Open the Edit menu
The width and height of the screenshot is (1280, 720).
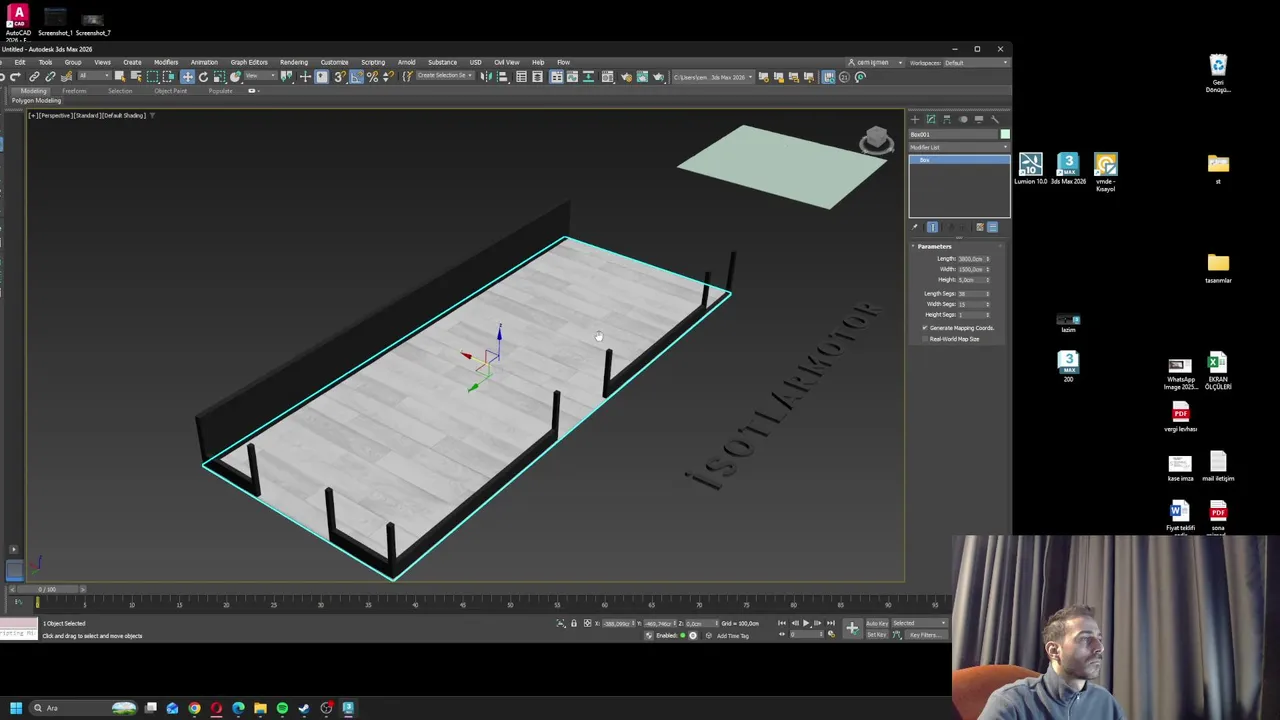pyautogui.click(x=19, y=62)
